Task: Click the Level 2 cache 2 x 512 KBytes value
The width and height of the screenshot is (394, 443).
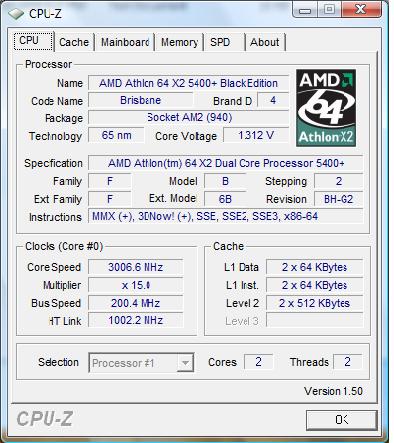Action: click(x=314, y=303)
